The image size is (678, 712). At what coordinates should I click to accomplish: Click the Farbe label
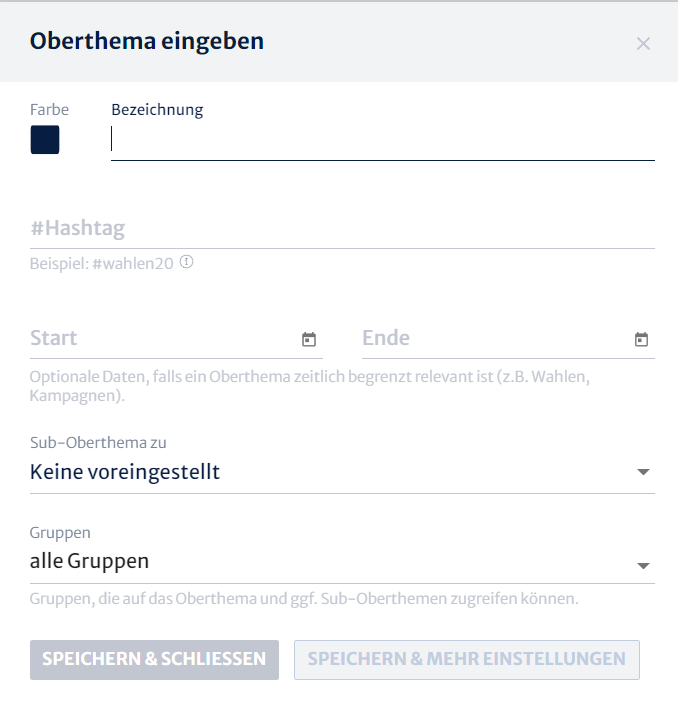(49, 110)
